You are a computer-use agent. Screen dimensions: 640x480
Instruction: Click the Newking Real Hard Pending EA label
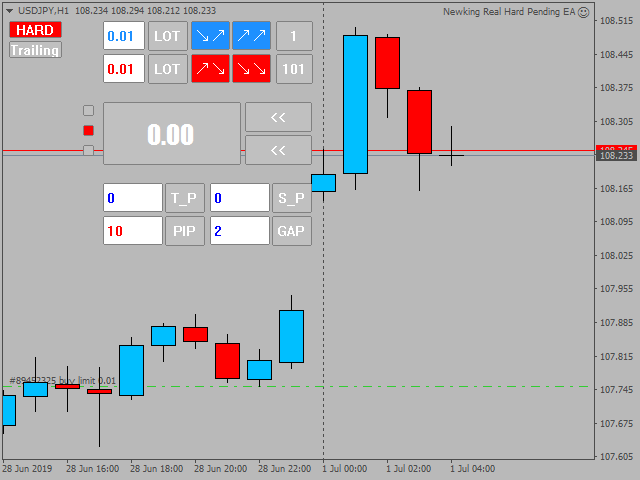[x=509, y=12]
